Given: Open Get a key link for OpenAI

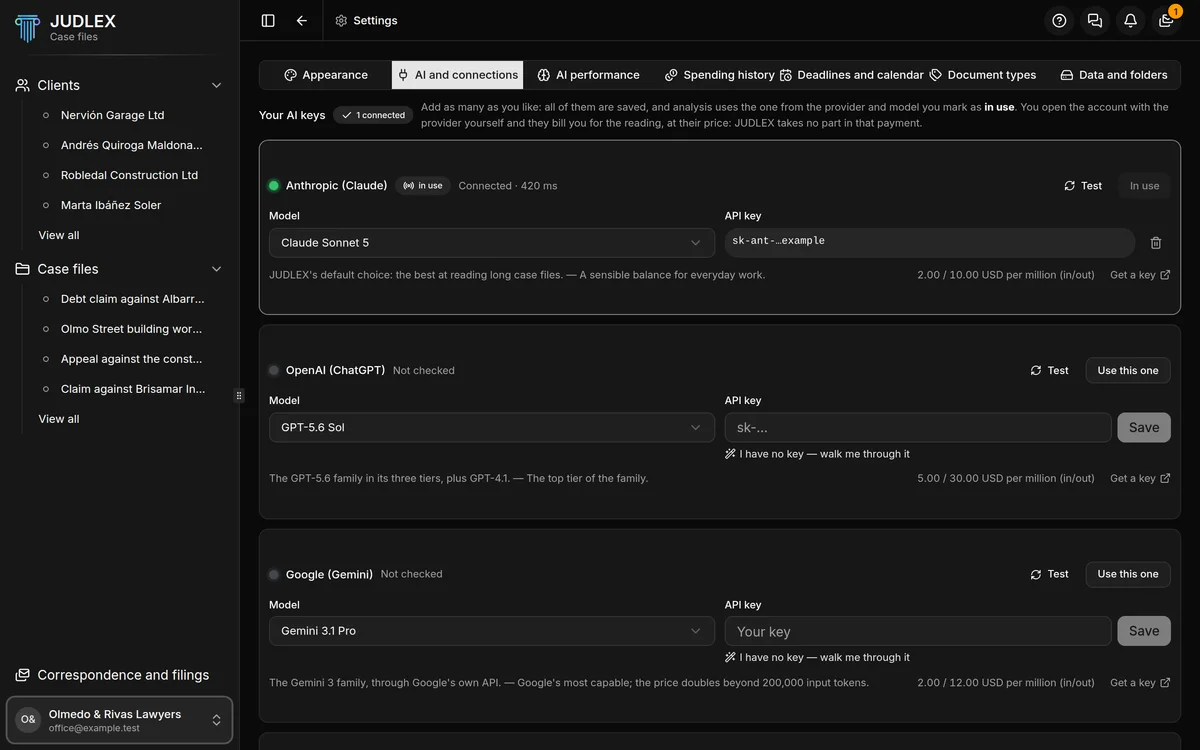Looking at the screenshot, I should (x=1140, y=479).
